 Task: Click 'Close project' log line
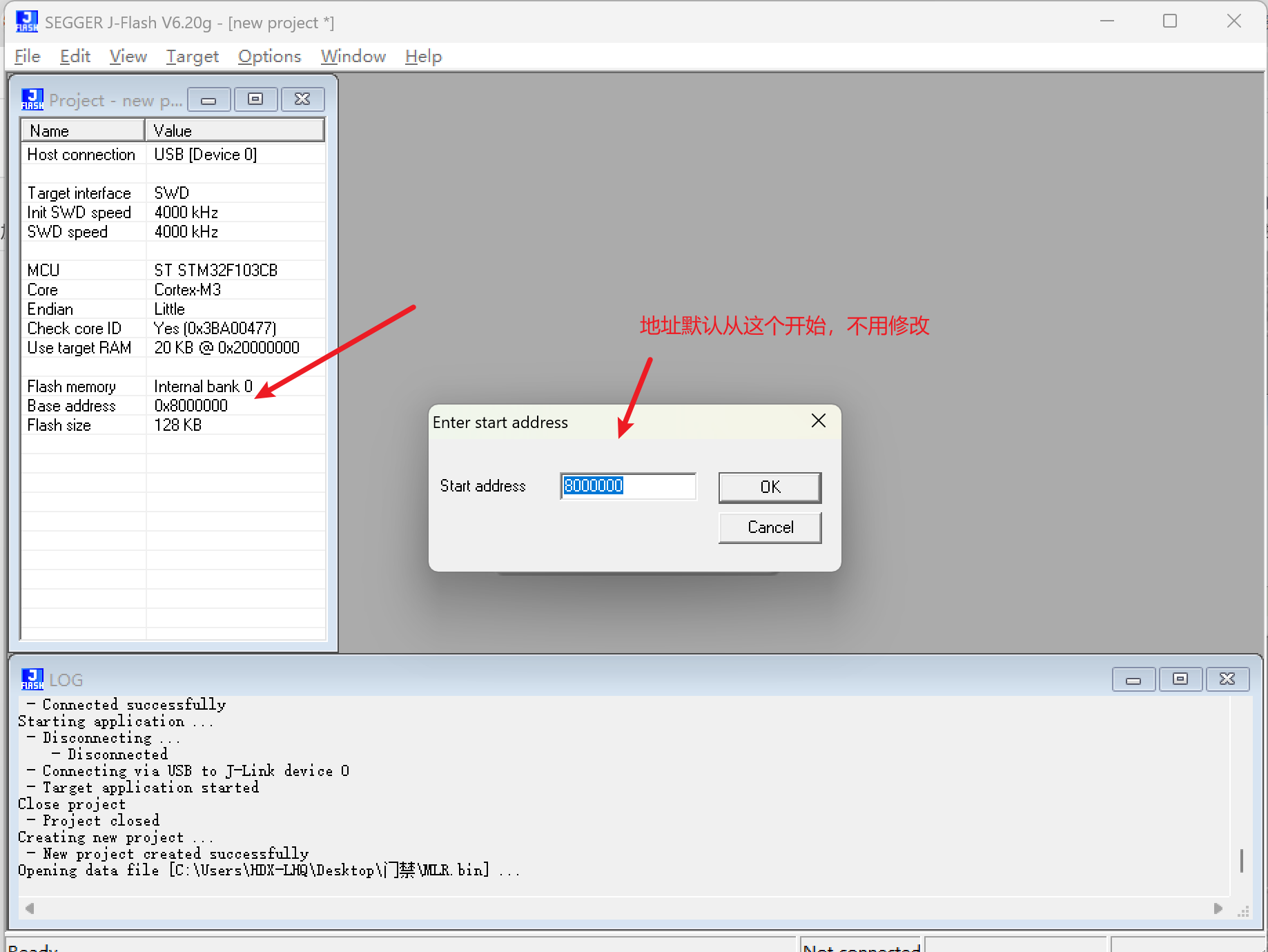point(72,804)
